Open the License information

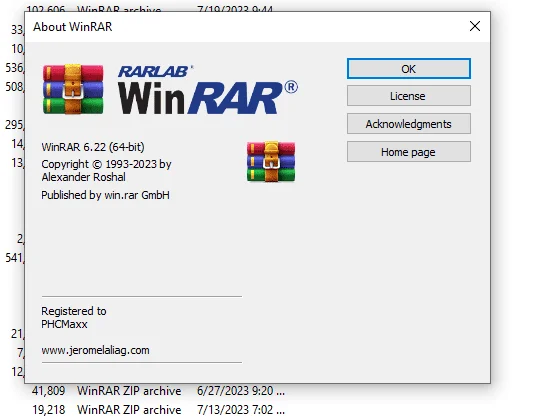(x=409, y=96)
